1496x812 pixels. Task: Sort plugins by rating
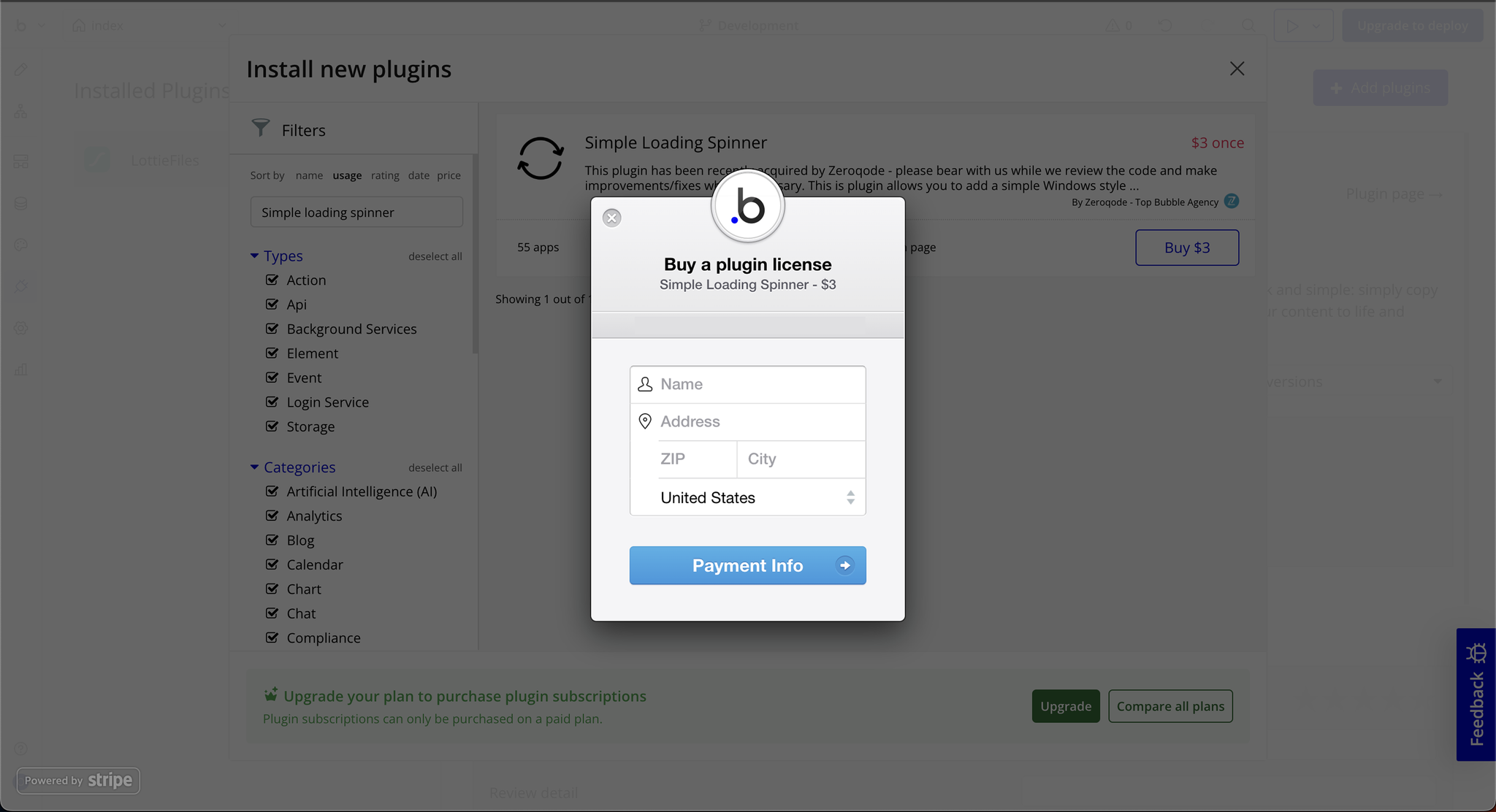tap(385, 175)
